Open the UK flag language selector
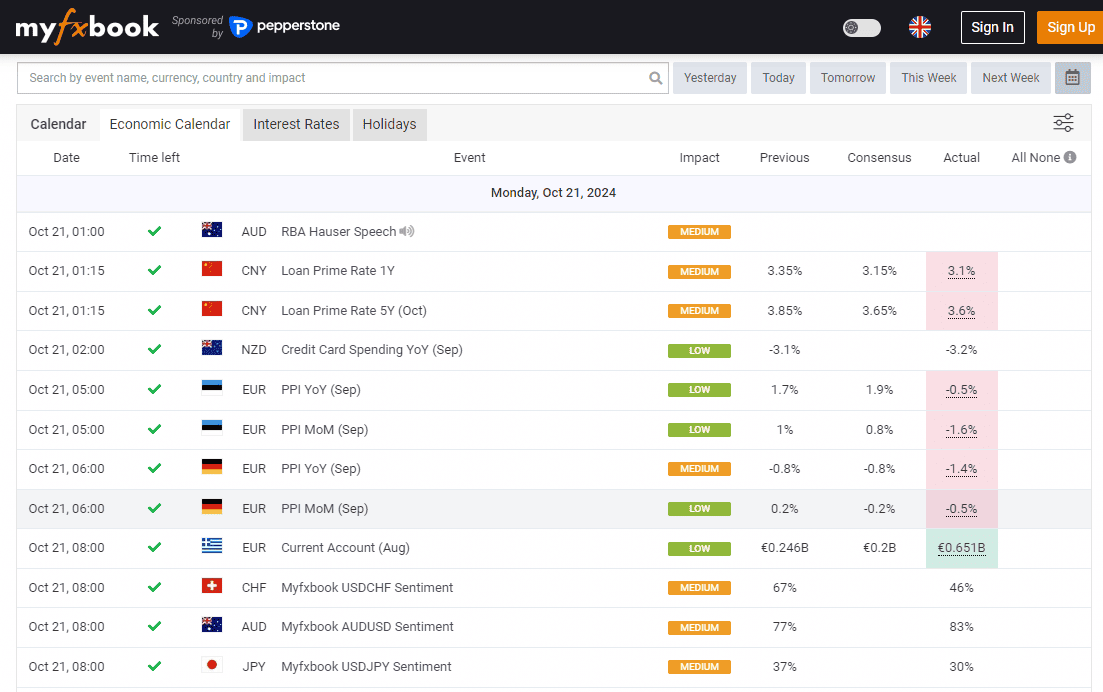 pos(919,27)
